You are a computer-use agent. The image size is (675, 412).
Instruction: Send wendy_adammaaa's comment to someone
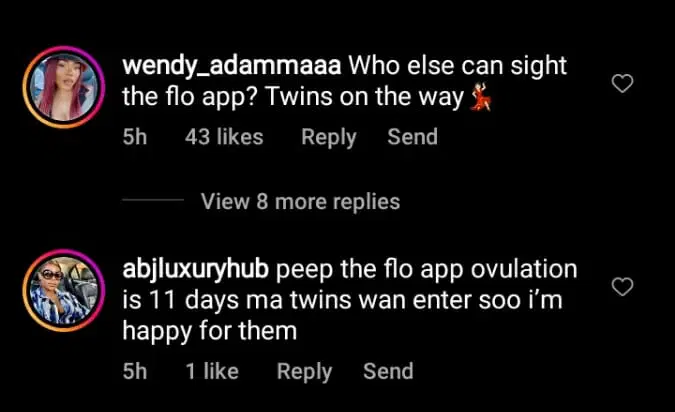(x=412, y=137)
